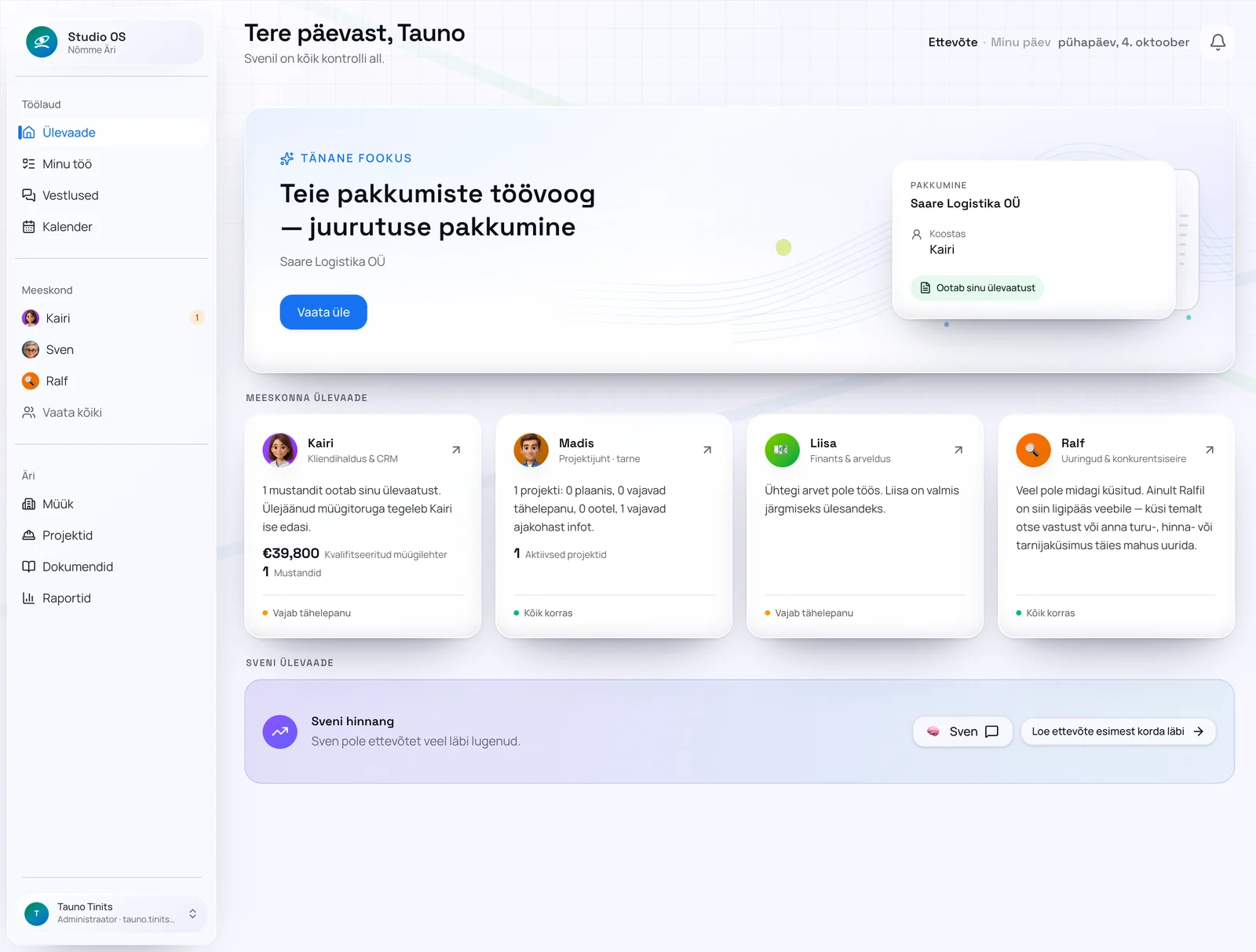The image size is (1256, 952).
Task: Click the €39,800 pipeline value
Action: coord(290,553)
